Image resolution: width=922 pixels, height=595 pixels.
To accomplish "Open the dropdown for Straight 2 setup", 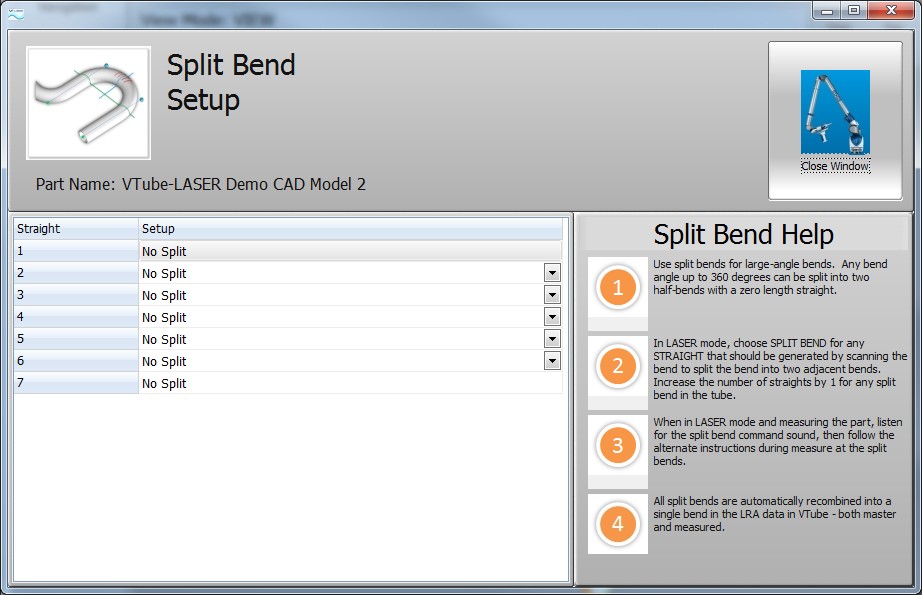I will coord(551,273).
